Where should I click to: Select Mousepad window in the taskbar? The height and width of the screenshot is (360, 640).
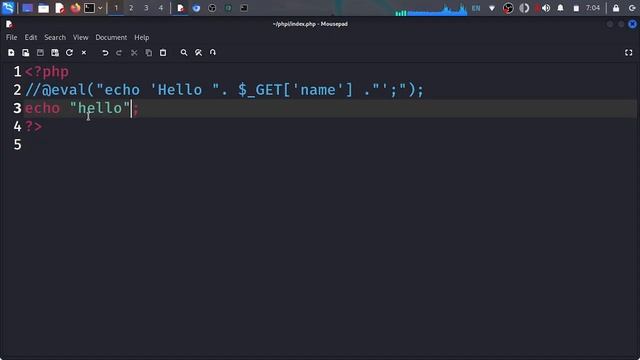[x=180, y=8]
